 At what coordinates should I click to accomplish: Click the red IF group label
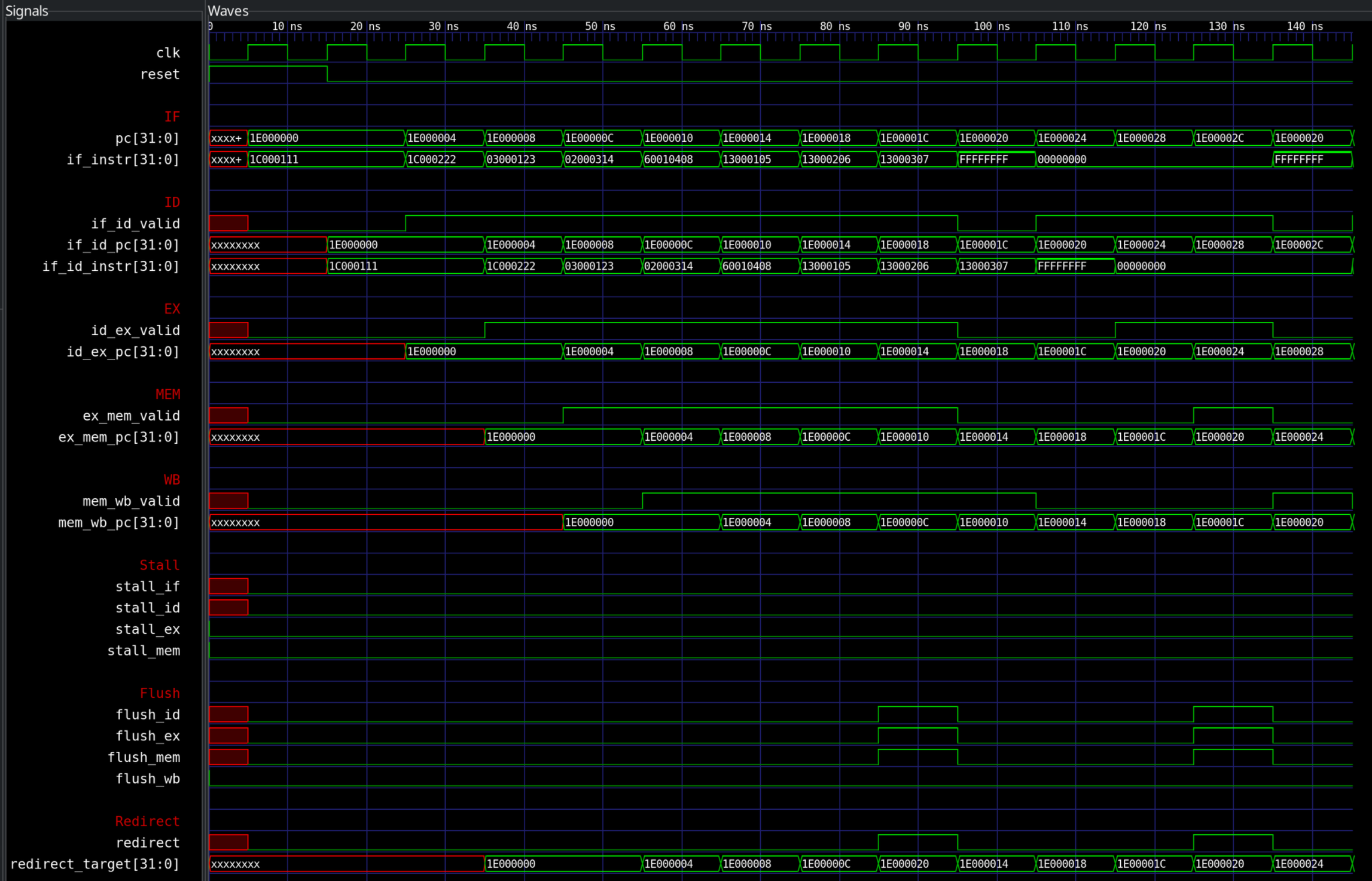coord(172,117)
